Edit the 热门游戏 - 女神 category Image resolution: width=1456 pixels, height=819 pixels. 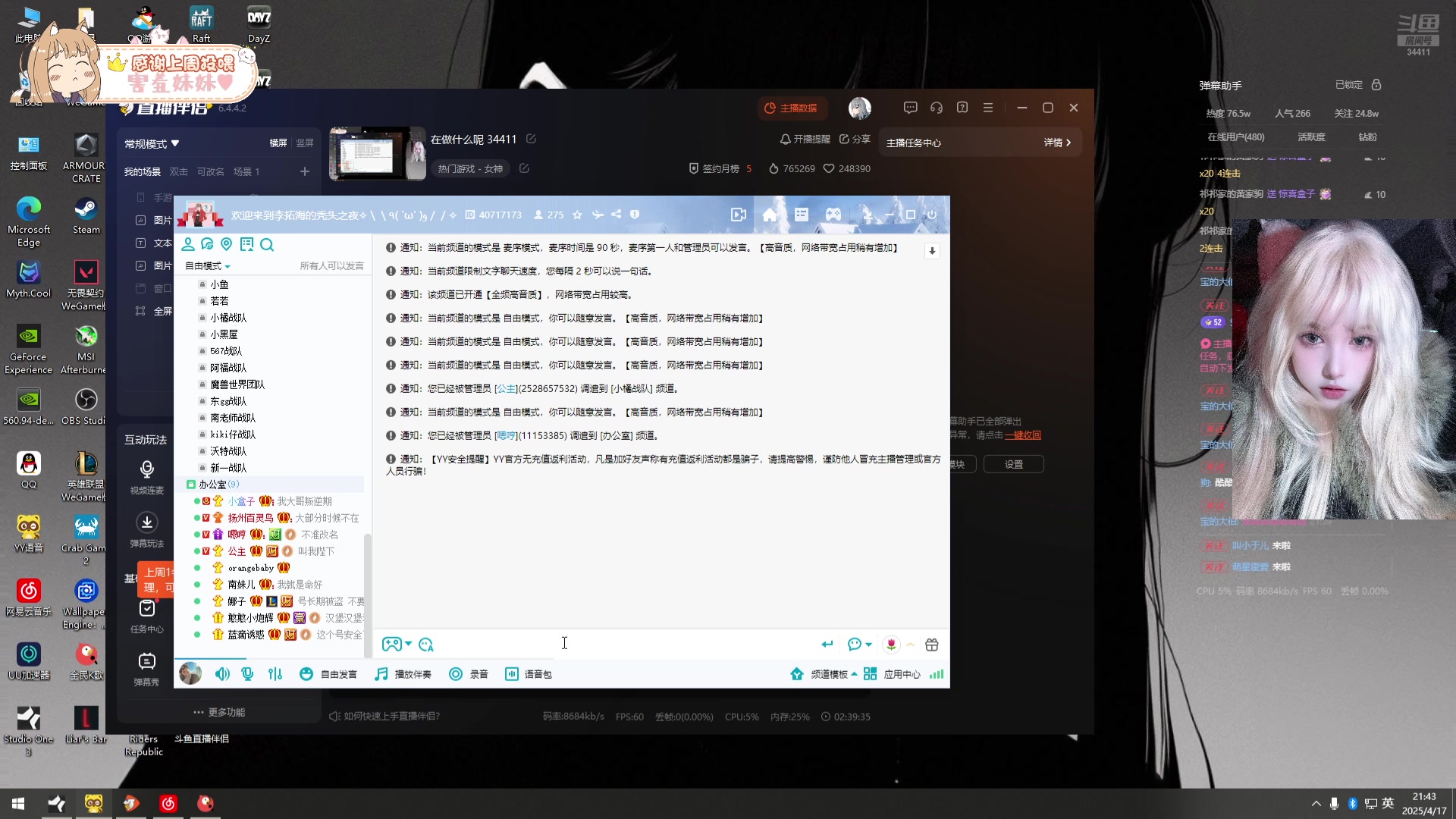point(524,168)
